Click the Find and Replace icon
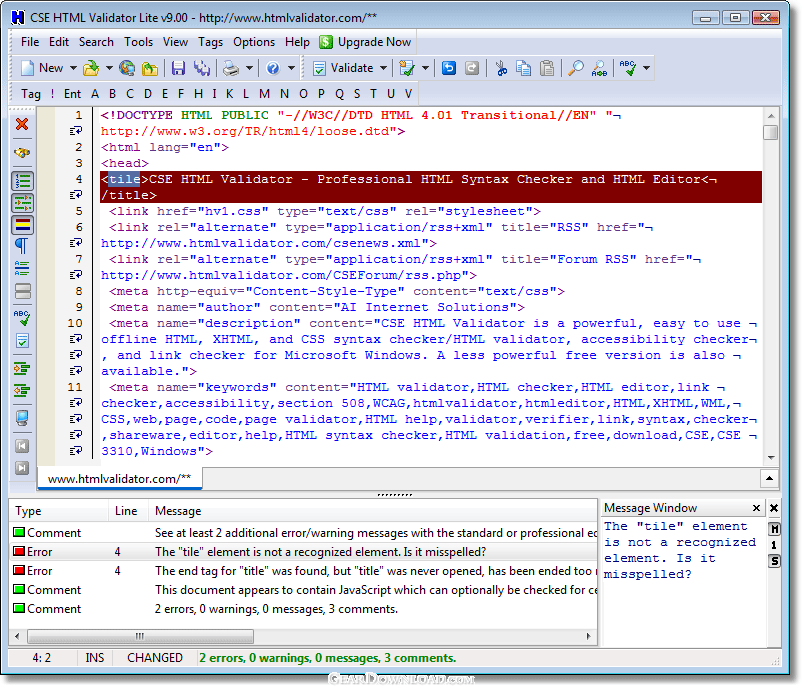This screenshot has height=687, width=802. coord(599,68)
